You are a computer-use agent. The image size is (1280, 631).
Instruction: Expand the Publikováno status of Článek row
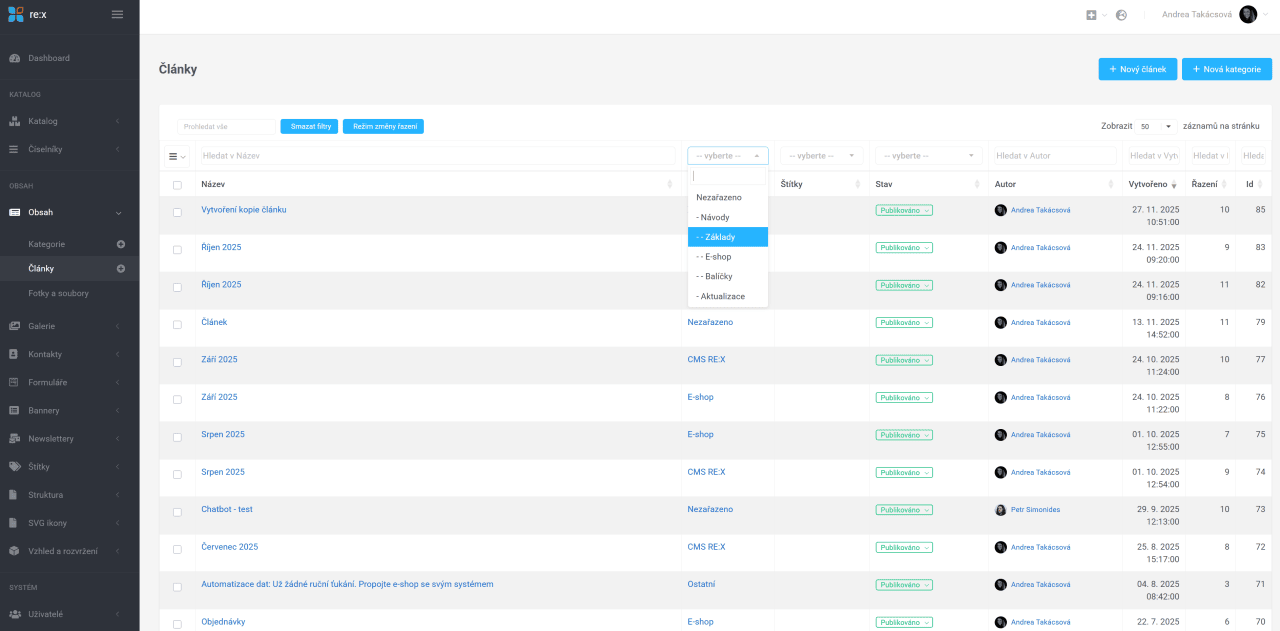pos(904,323)
